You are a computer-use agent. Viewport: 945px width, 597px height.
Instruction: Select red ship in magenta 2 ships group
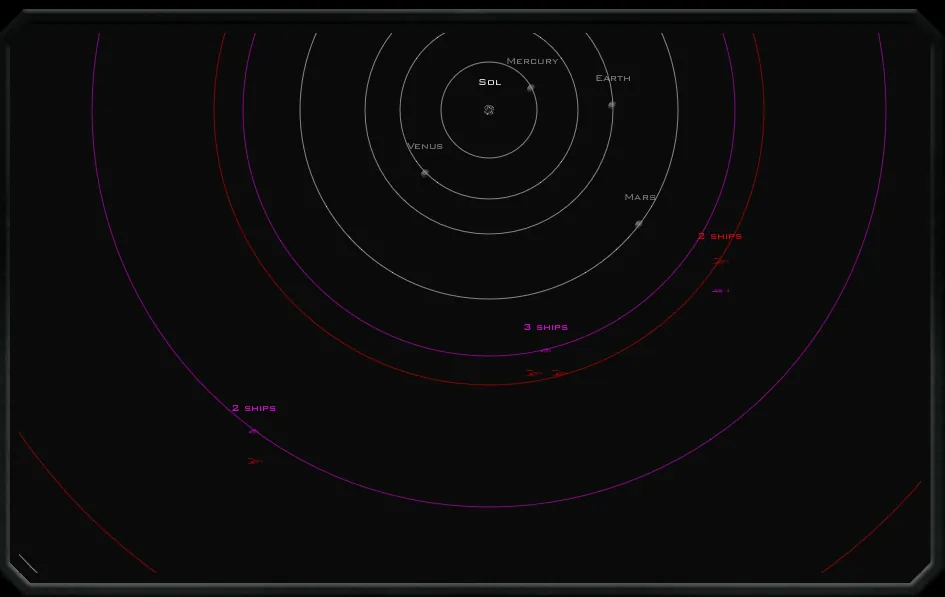tap(255, 461)
